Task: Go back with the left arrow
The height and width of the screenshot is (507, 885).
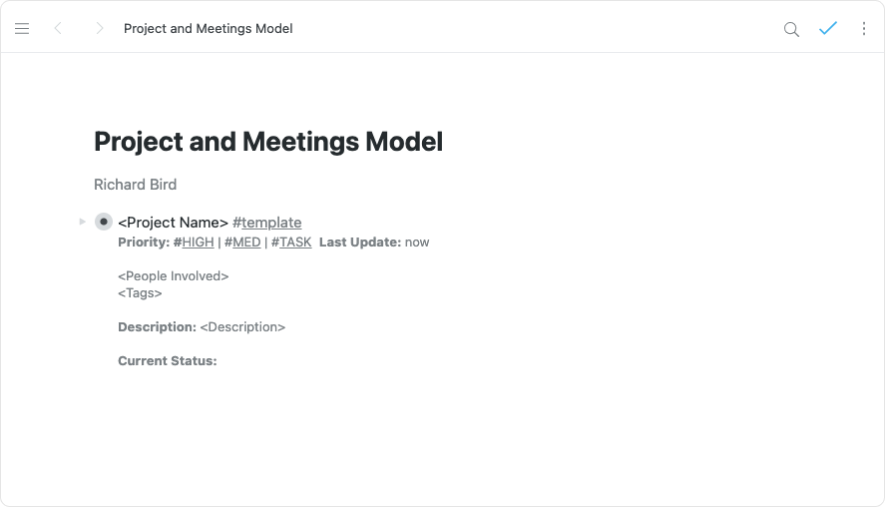Action: (x=58, y=29)
